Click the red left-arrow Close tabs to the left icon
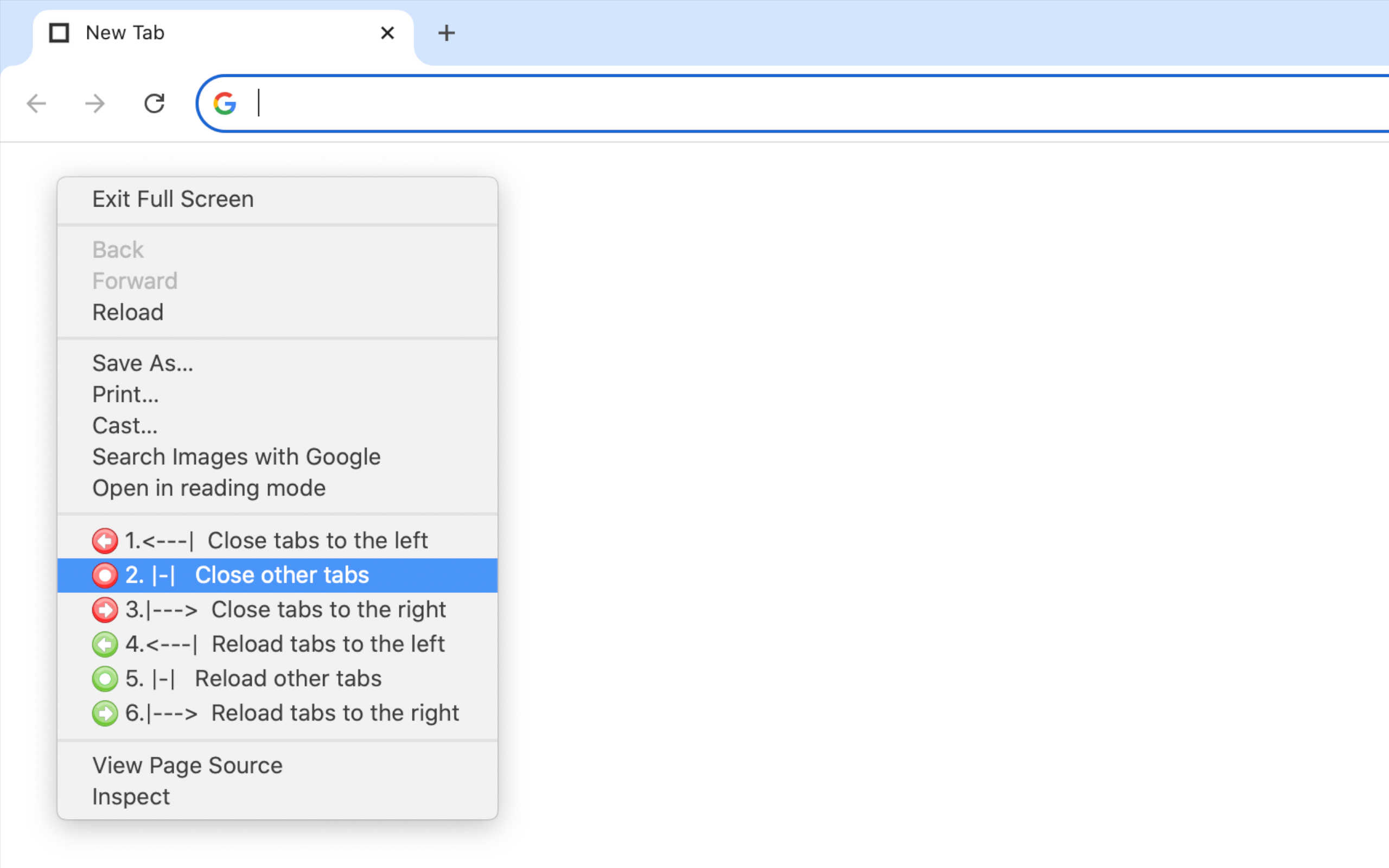Viewport: 1389px width, 868px height. click(x=105, y=540)
